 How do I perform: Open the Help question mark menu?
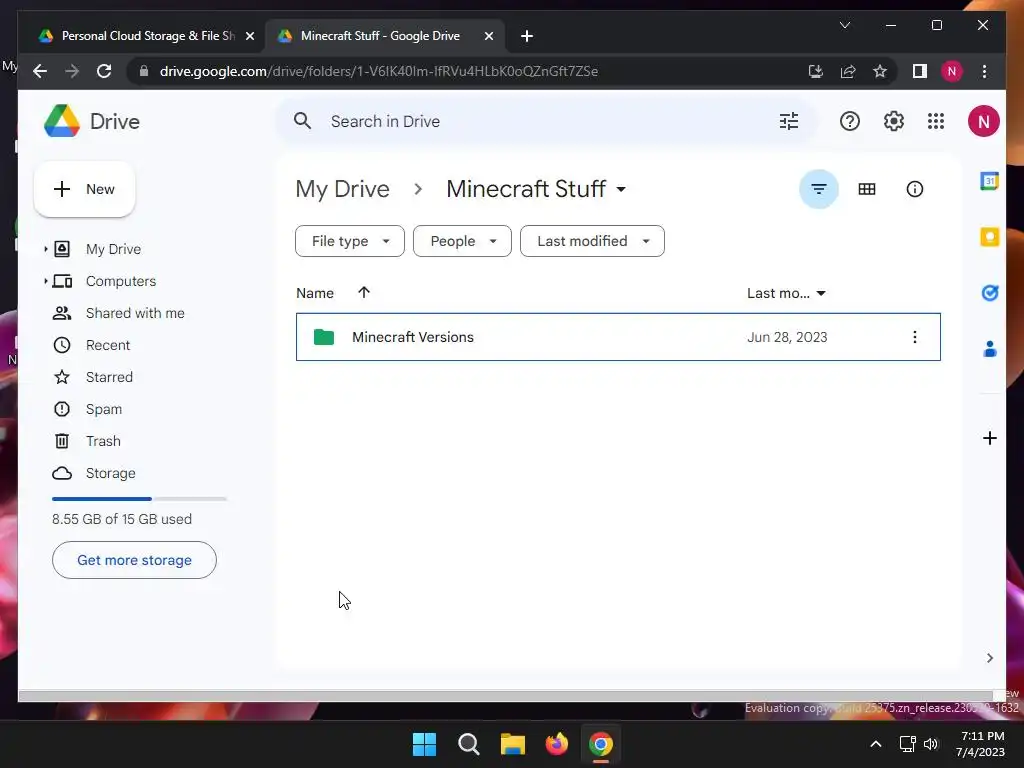850,121
